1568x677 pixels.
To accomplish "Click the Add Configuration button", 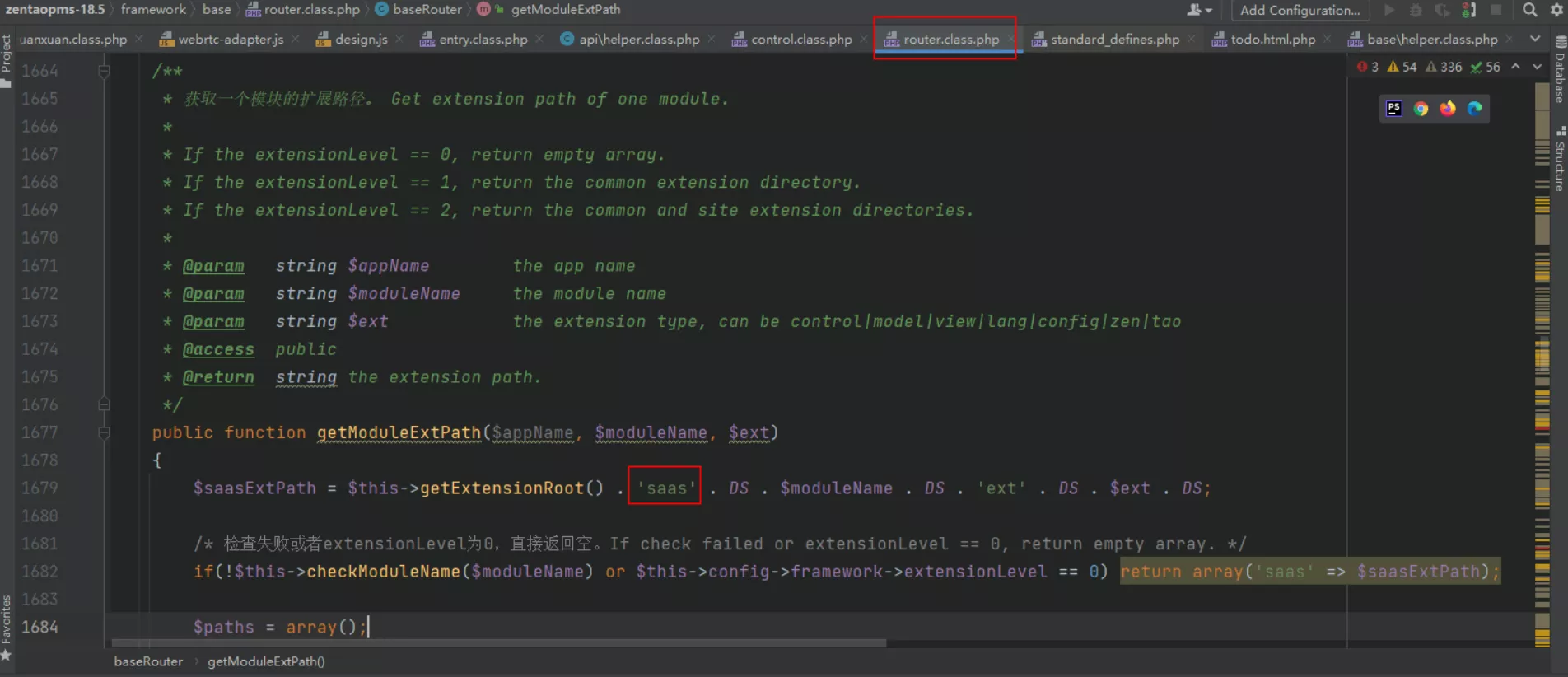I will coord(1300,10).
